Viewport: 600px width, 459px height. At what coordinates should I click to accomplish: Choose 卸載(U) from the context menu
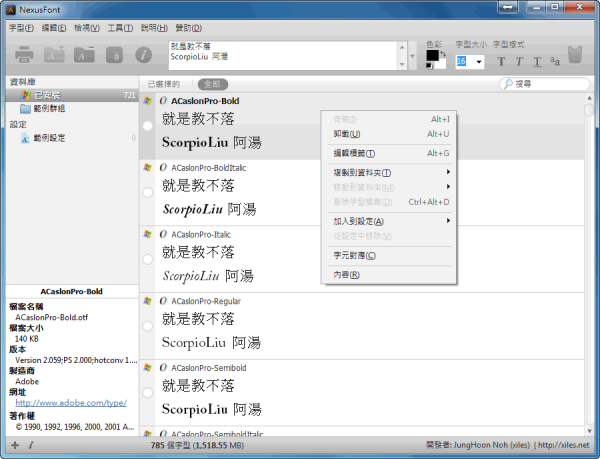(x=390, y=134)
